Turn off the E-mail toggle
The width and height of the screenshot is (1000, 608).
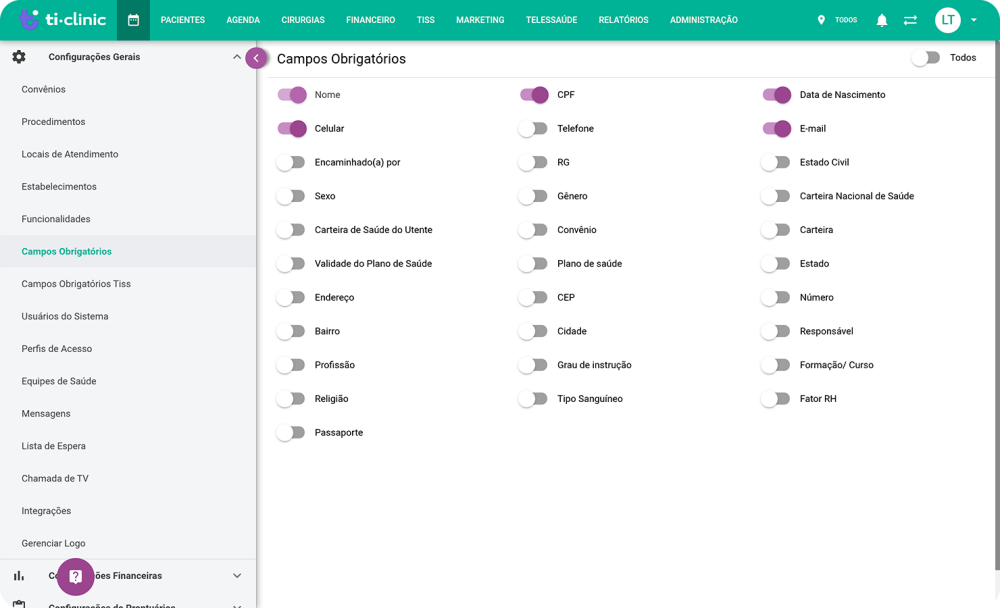point(777,129)
